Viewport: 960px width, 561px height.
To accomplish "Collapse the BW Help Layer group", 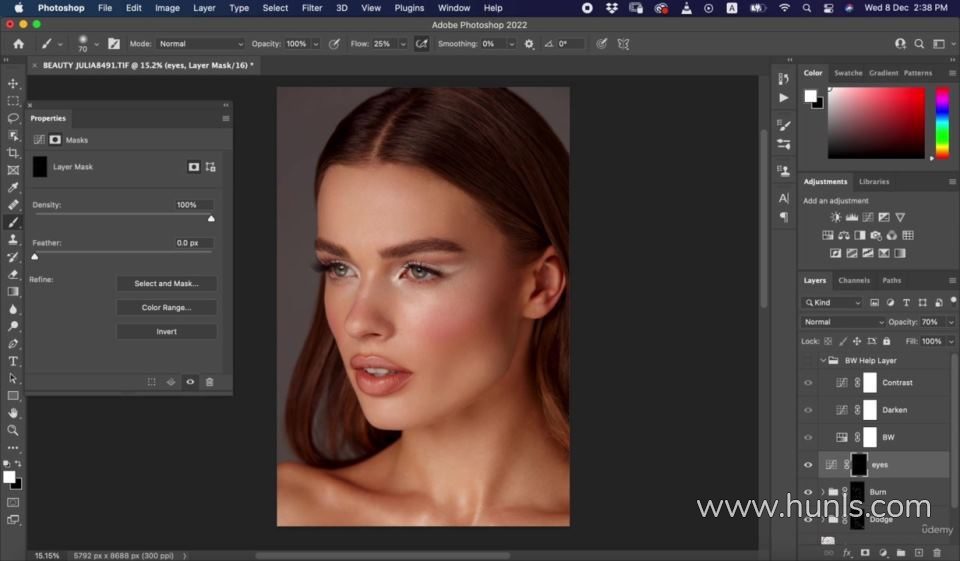I will [823, 360].
